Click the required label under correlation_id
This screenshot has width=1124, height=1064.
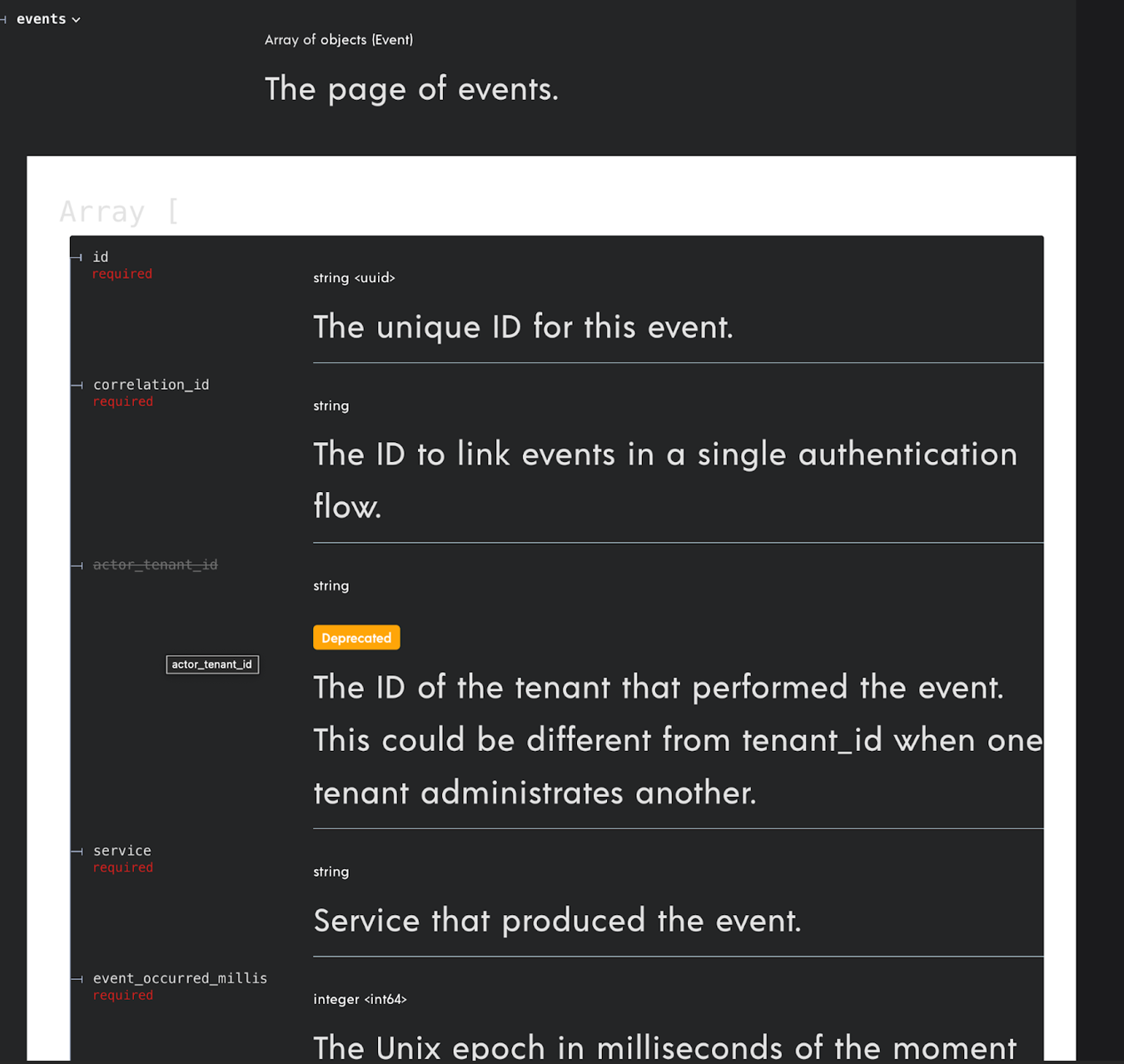[x=123, y=402]
